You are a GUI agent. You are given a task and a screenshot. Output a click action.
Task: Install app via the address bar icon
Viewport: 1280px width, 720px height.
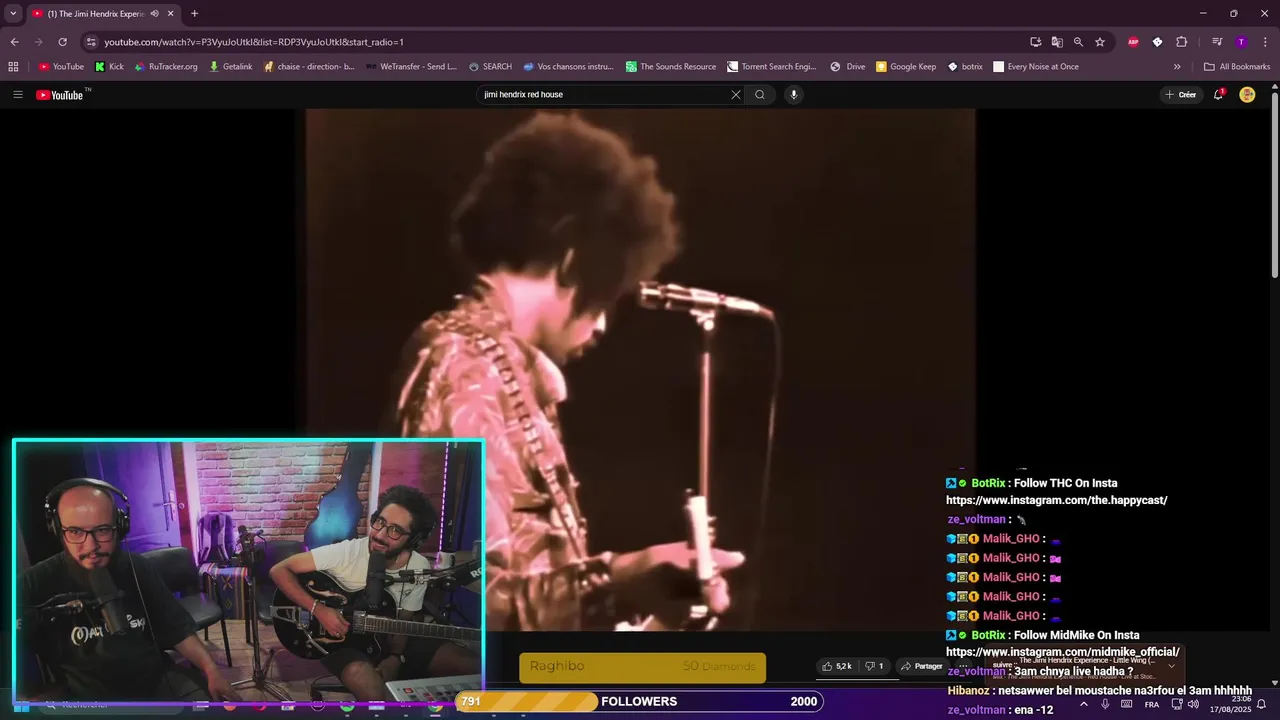pyautogui.click(x=1035, y=42)
